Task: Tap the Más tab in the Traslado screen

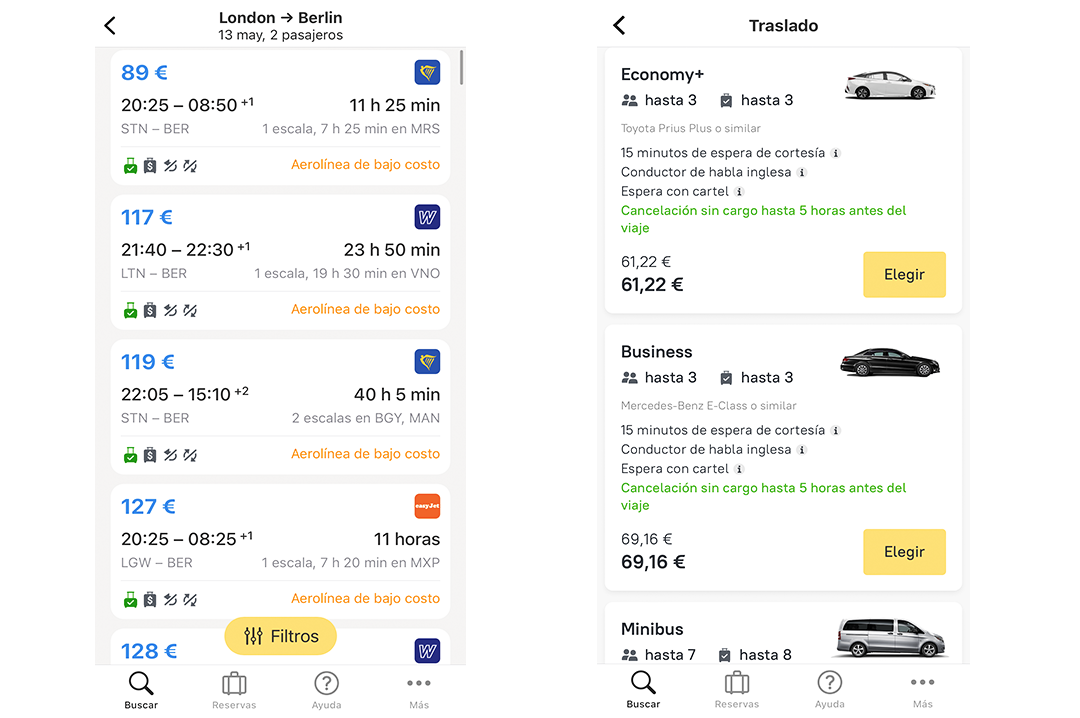Action: point(922,690)
